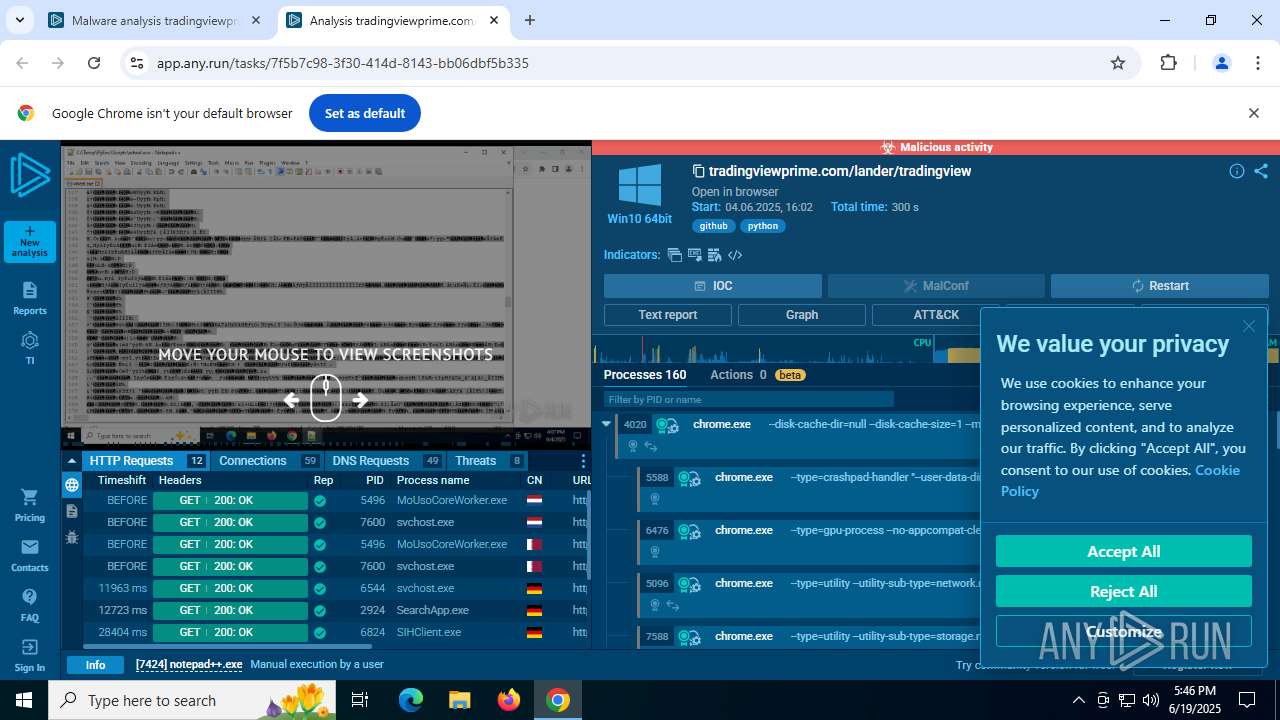The height and width of the screenshot is (720, 1280).
Task: Click network activity arrows icon under PID 4020
Action: click(x=650, y=446)
